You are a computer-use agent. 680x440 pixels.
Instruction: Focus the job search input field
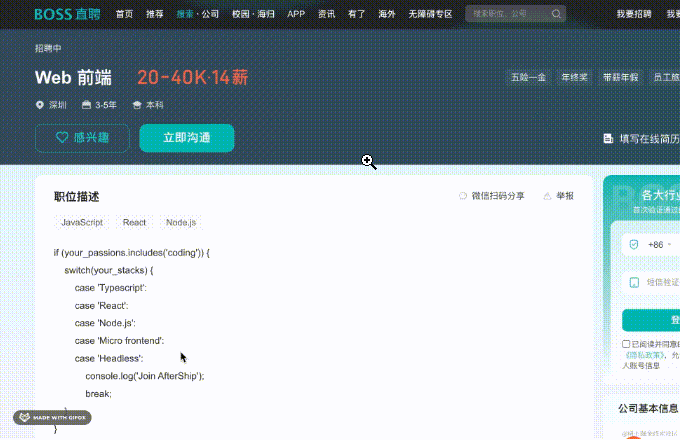(507, 14)
